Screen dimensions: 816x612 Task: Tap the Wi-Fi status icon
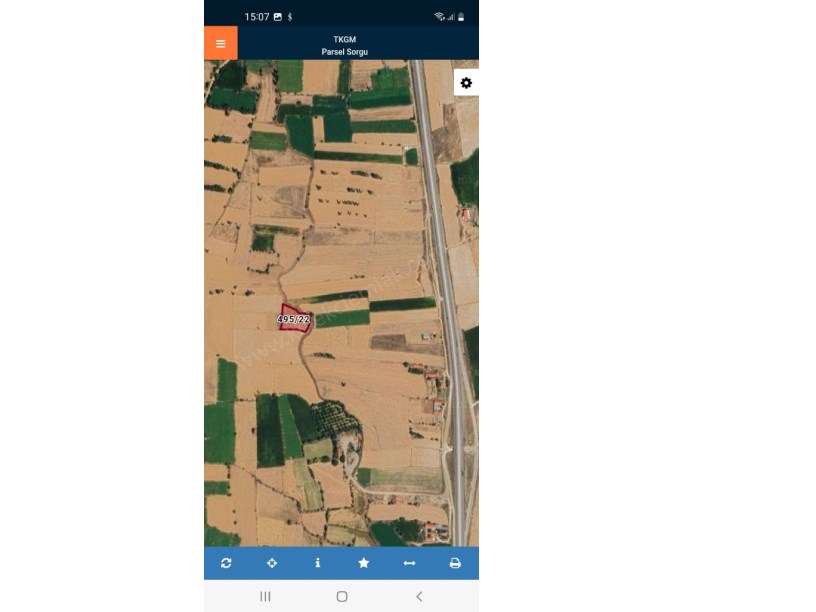[439, 17]
